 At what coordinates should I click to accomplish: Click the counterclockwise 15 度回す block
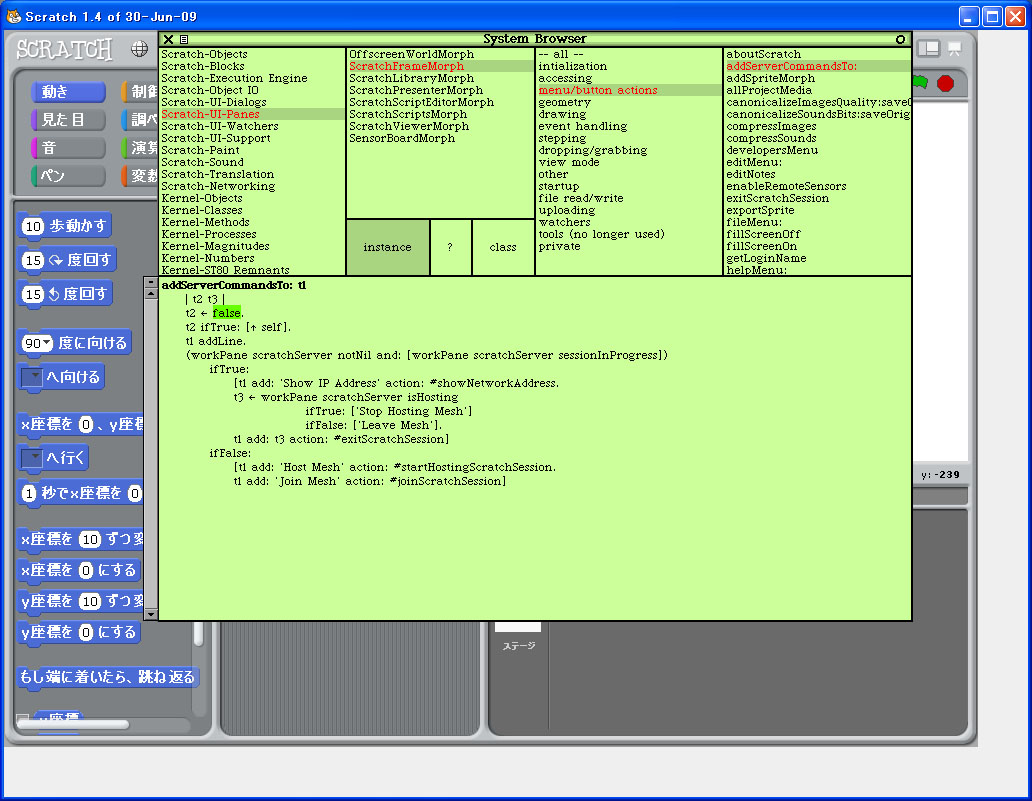[x=65, y=294]
